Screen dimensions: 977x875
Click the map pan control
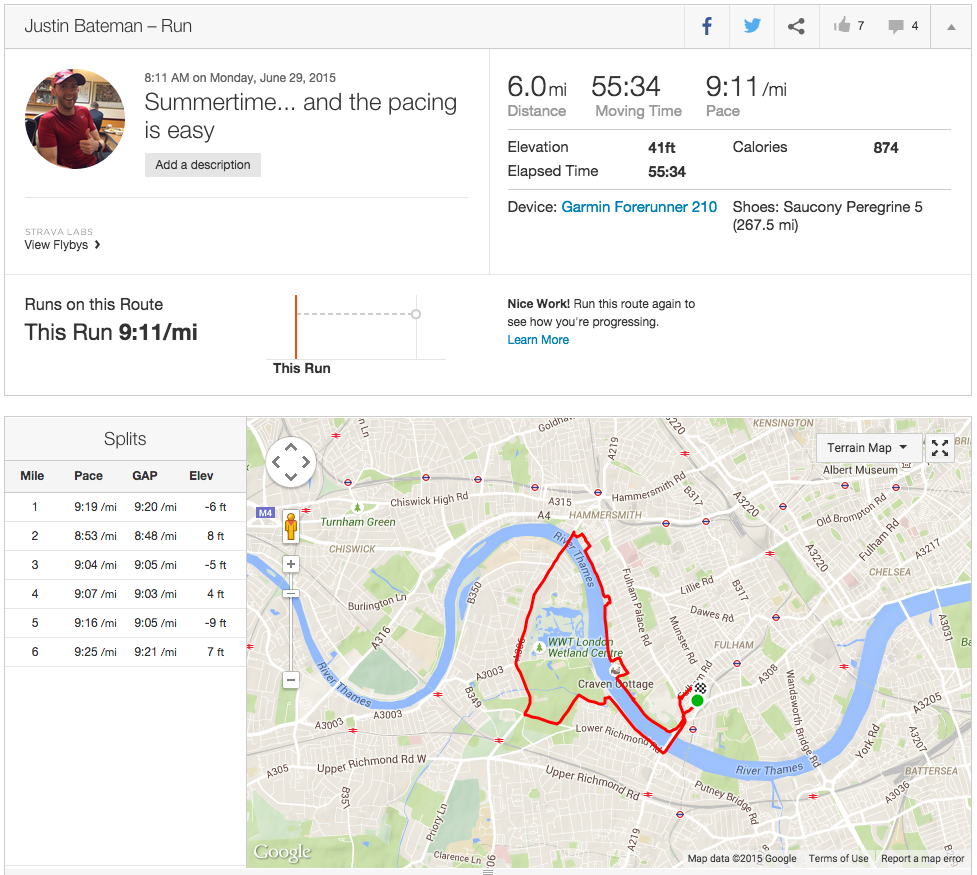pyautogui.click(x=291, y=462)
